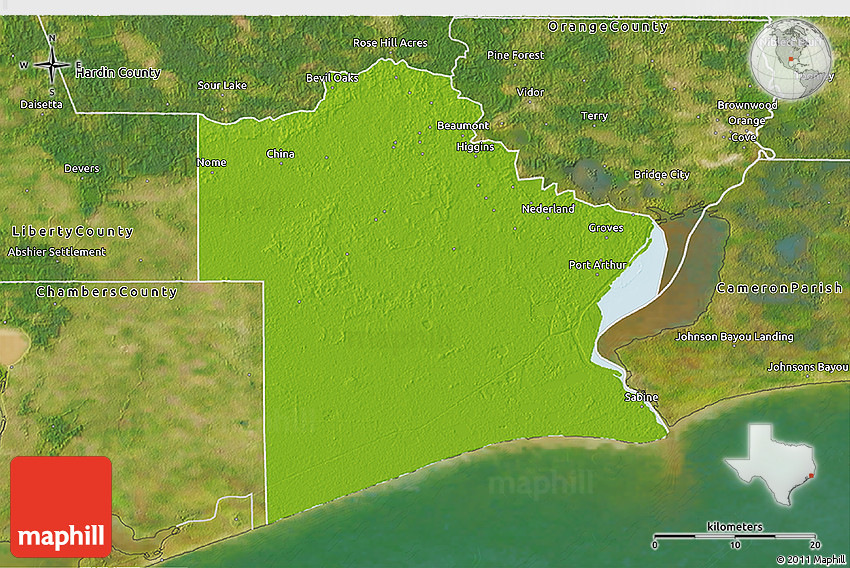This screenshot has height=568, width=850.
Task: Click the red marker on Texas inset
Action: click(811, 475)
